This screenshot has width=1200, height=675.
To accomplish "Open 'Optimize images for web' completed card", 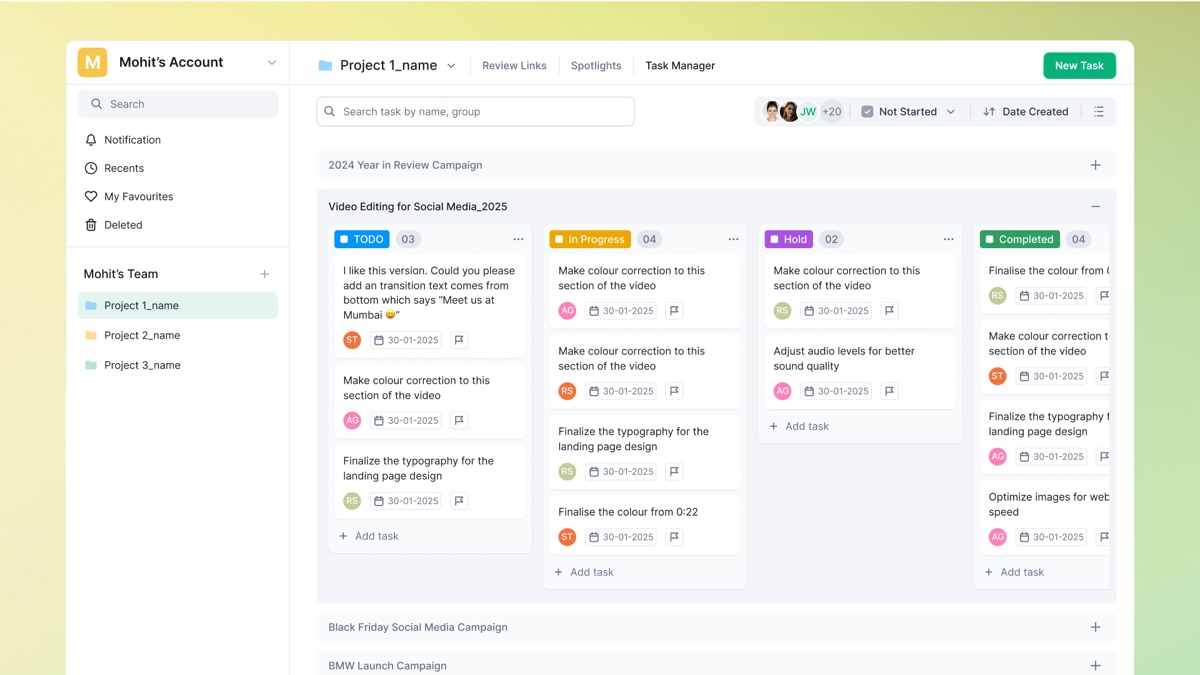I will (1048, 504).
